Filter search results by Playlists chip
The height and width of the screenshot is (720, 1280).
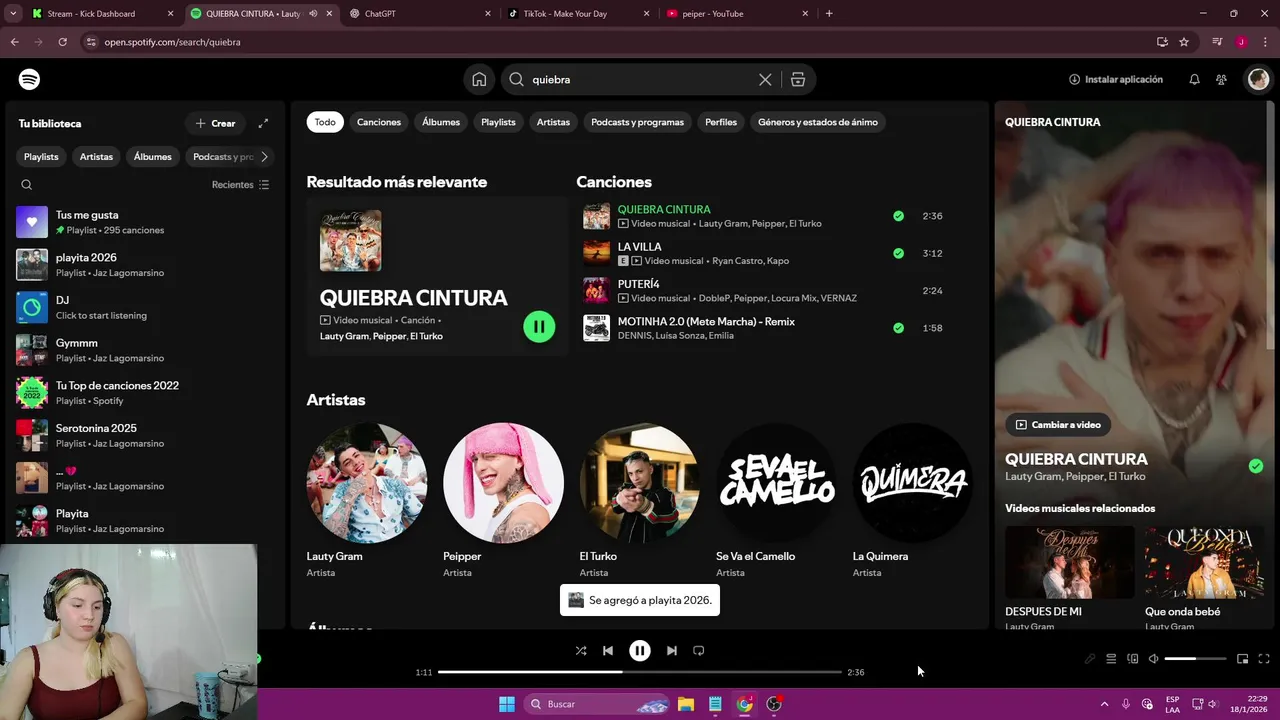pyautogui.click(x=498, y=122)
